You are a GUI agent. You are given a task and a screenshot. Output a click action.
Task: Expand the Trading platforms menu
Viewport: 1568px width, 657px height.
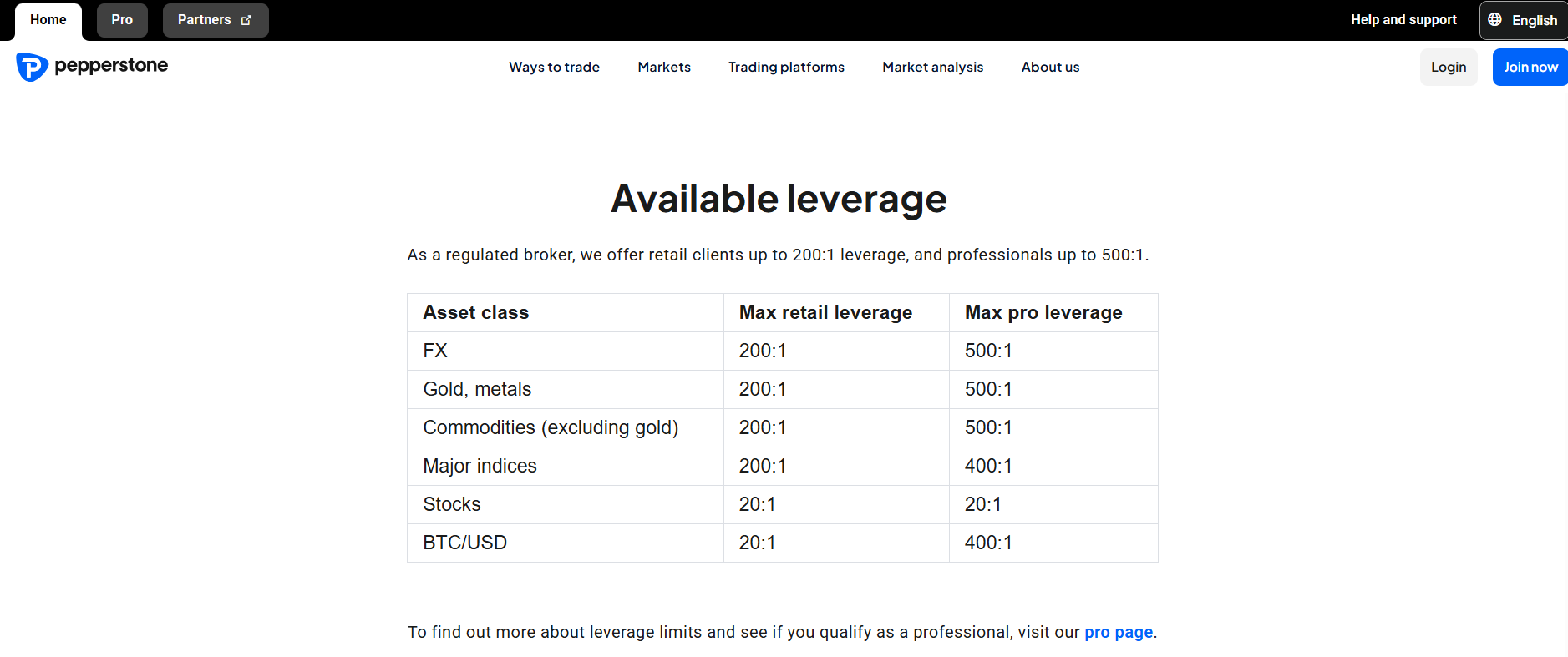786,68
